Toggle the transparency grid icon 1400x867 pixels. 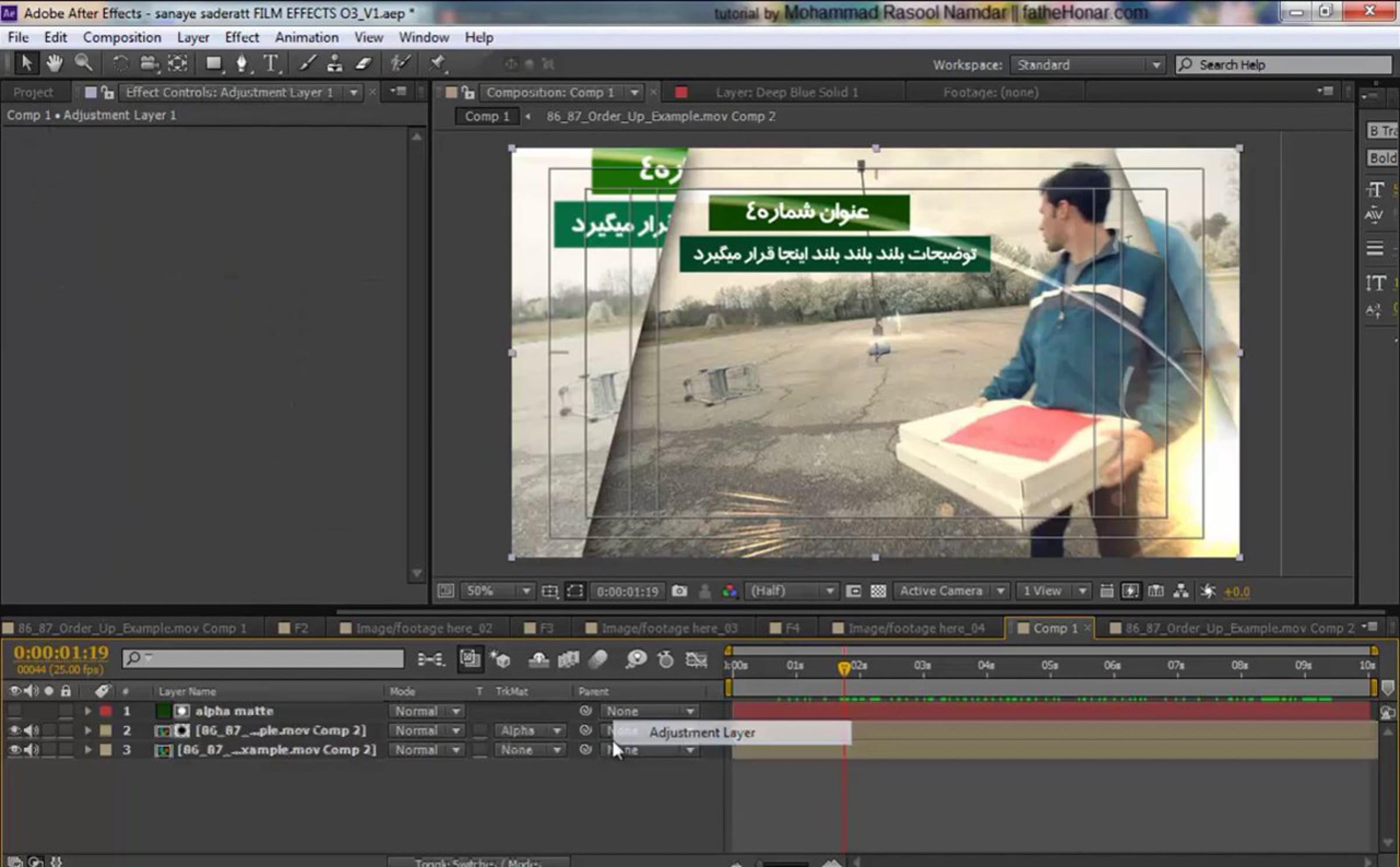pos(878,591)
